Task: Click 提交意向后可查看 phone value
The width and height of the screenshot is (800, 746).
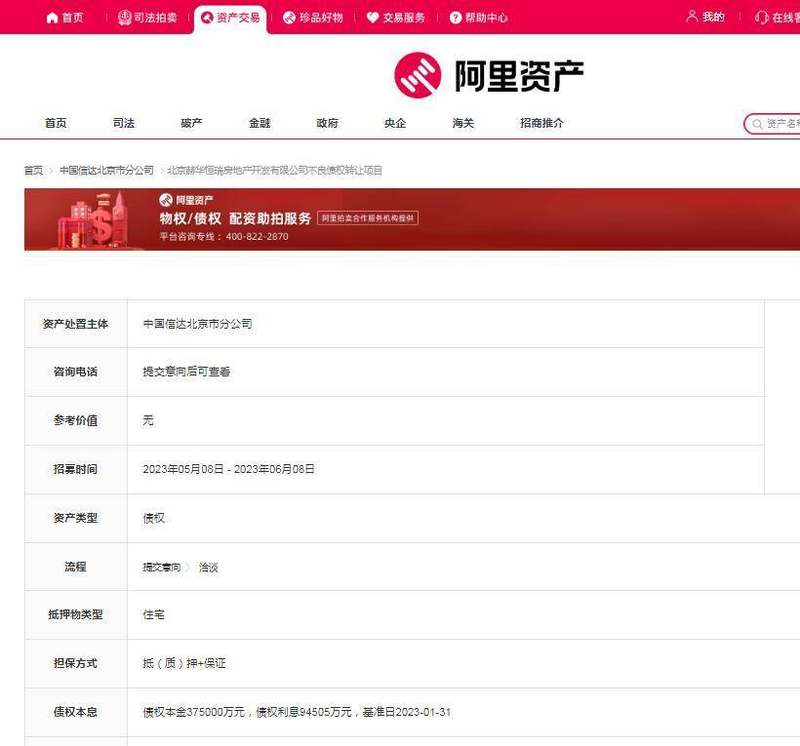Action: click(x=186, y=372)
